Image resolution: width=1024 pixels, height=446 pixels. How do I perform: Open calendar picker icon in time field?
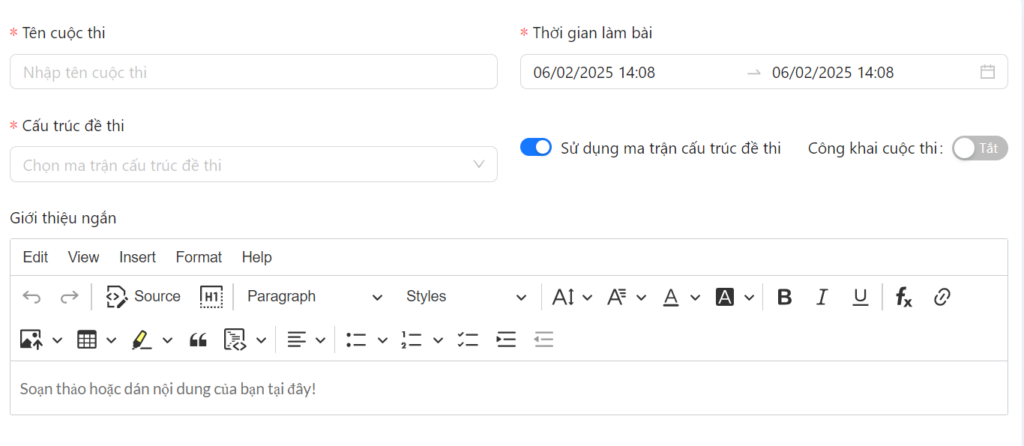[x=987, y=72]
